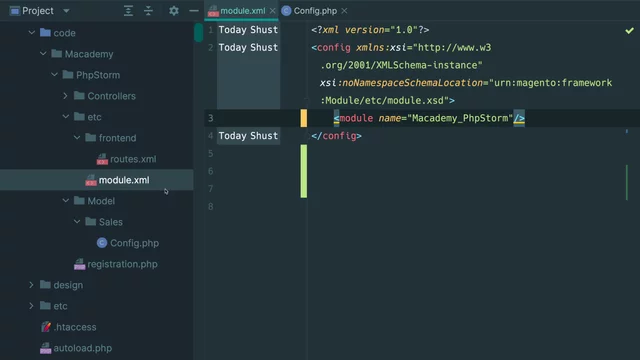Screen dimensions: 640x360
Task: Select the code folder icon
Action: tap(45, 33)
